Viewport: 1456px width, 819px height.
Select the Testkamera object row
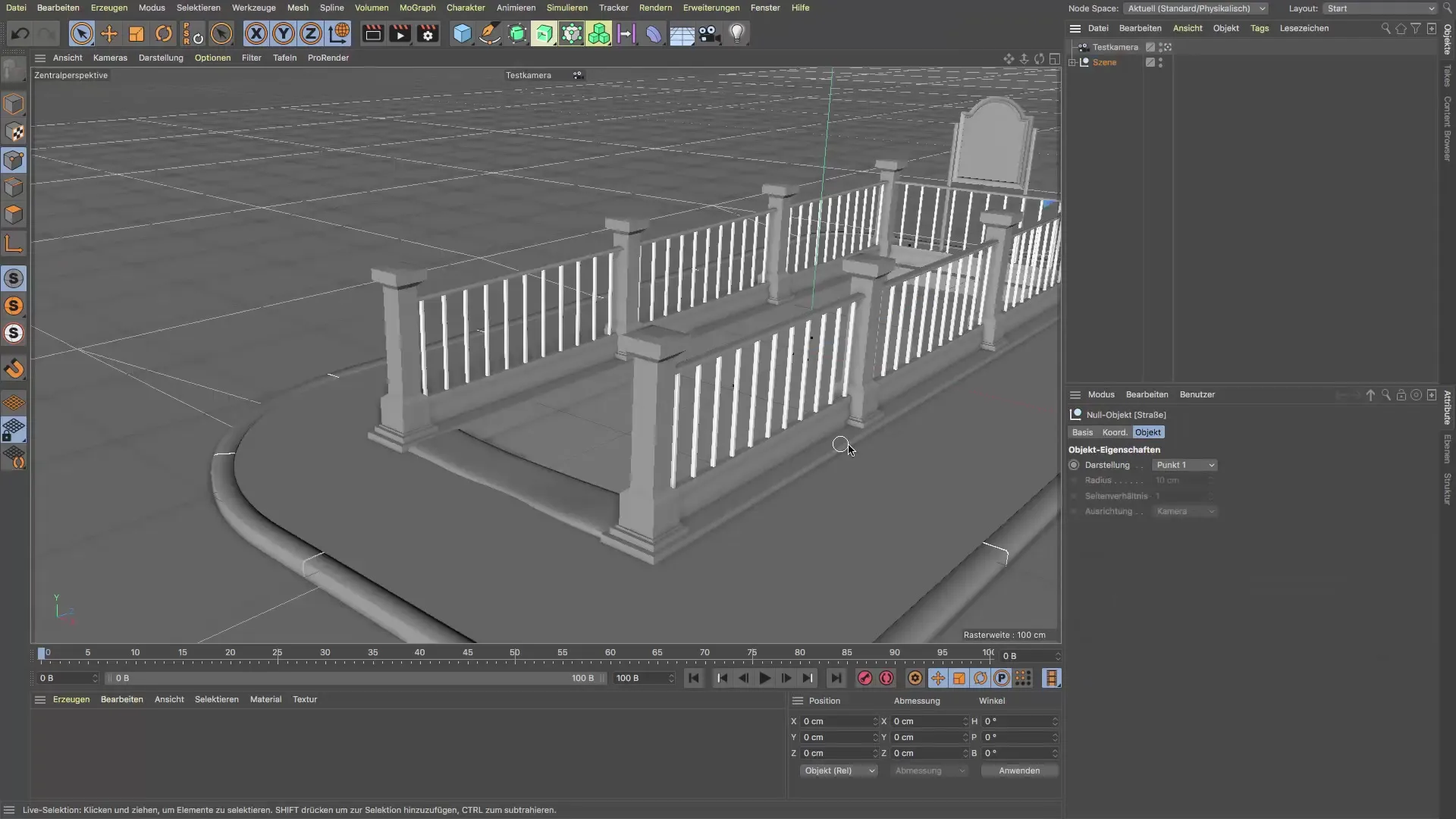[1115, 47]
